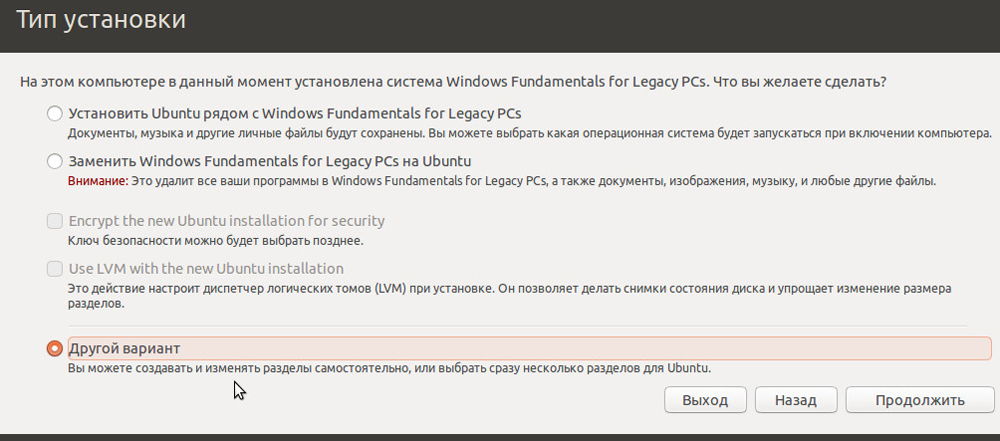Choose the 'Заменить Windows Fundamentals' radio circle
Image resolution: width=1000 pixels, height=441 pixels.
coord(55,161)
